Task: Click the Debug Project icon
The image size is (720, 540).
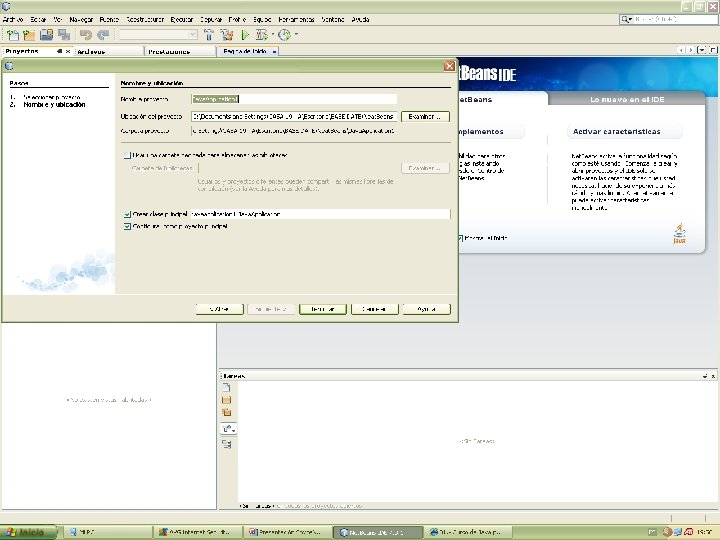Action: tap(262, 35)
